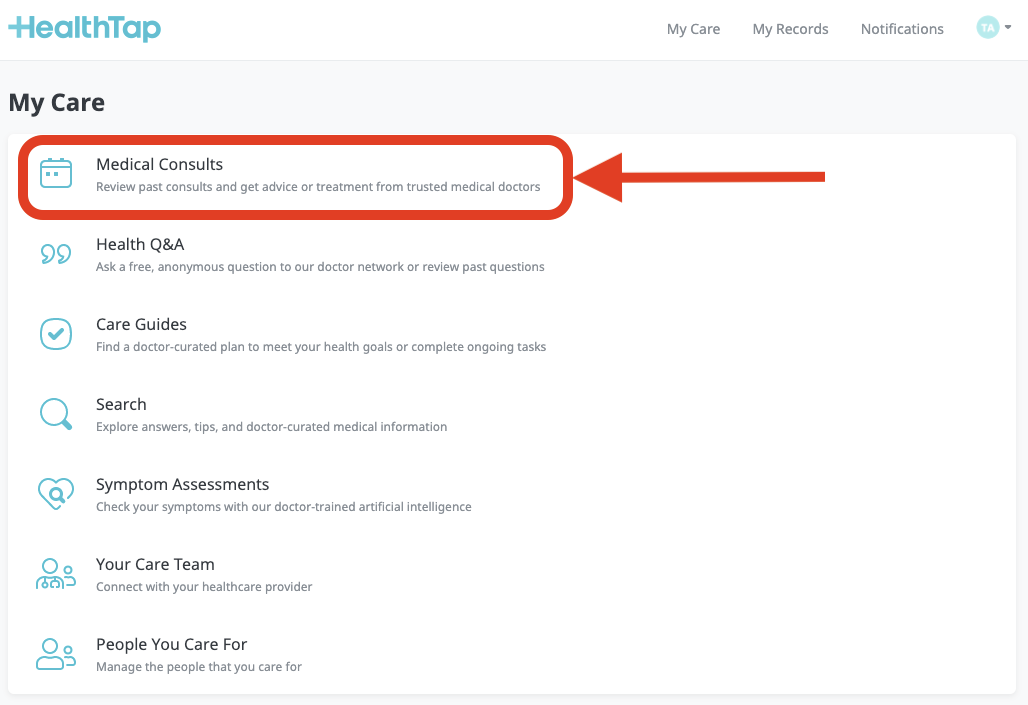Open the Notifications menu item
1028x705 pixels.
902,29
